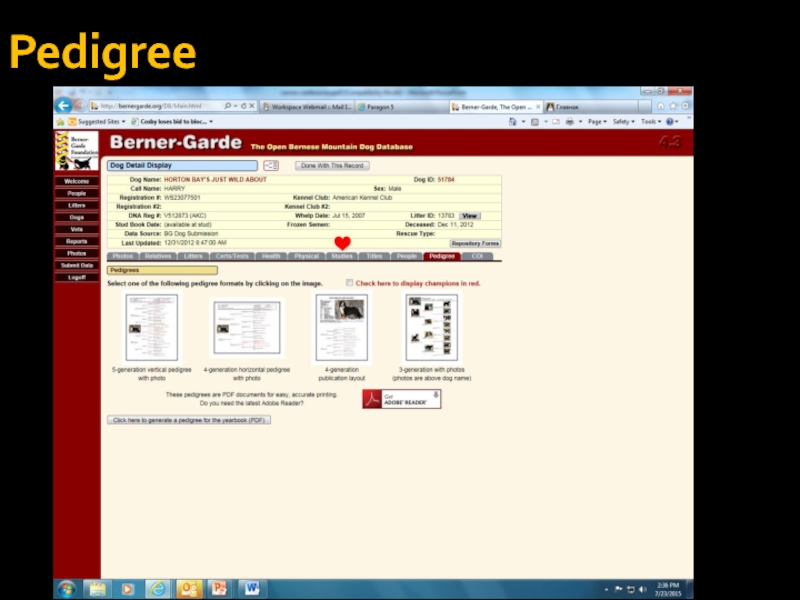Open Outlook from the taskbar
The image size is (800, 600).
pyautogui.click(x=189, y=589)
